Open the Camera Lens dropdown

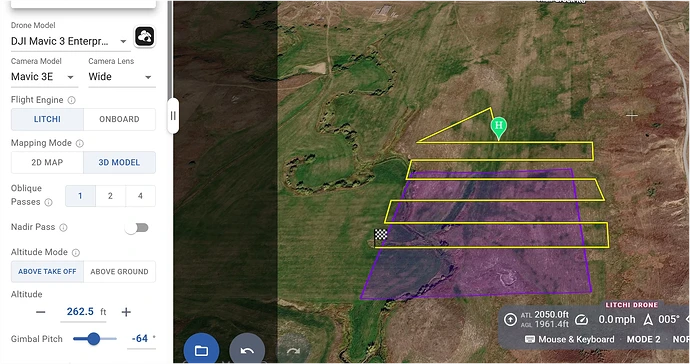click(x=121, y=77)
